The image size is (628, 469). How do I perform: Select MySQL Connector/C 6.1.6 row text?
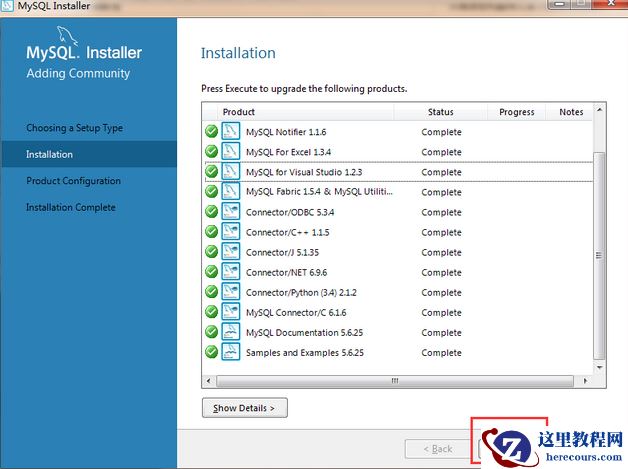click(296, 312)
